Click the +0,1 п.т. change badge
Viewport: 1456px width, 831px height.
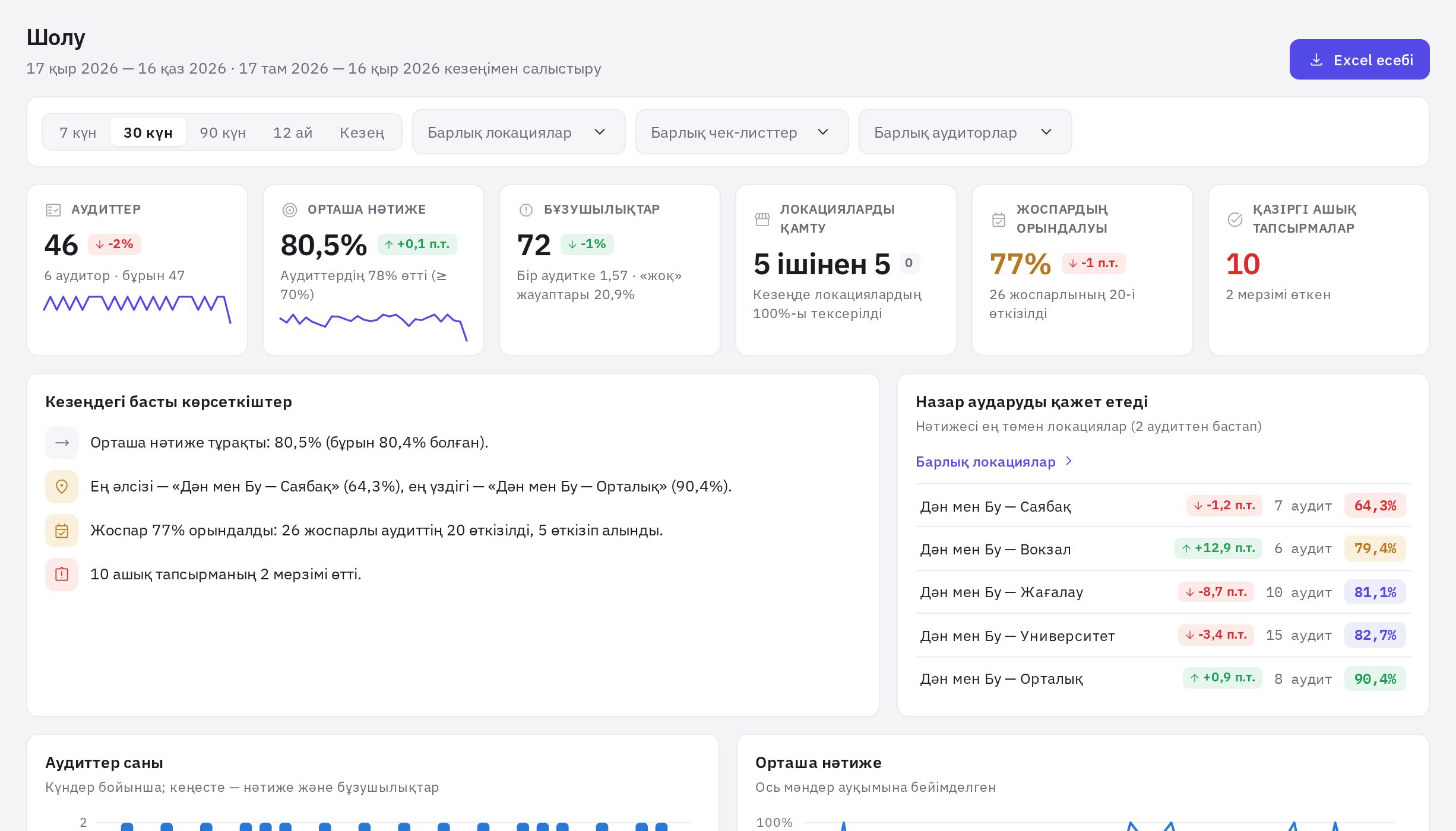[417, 244]
